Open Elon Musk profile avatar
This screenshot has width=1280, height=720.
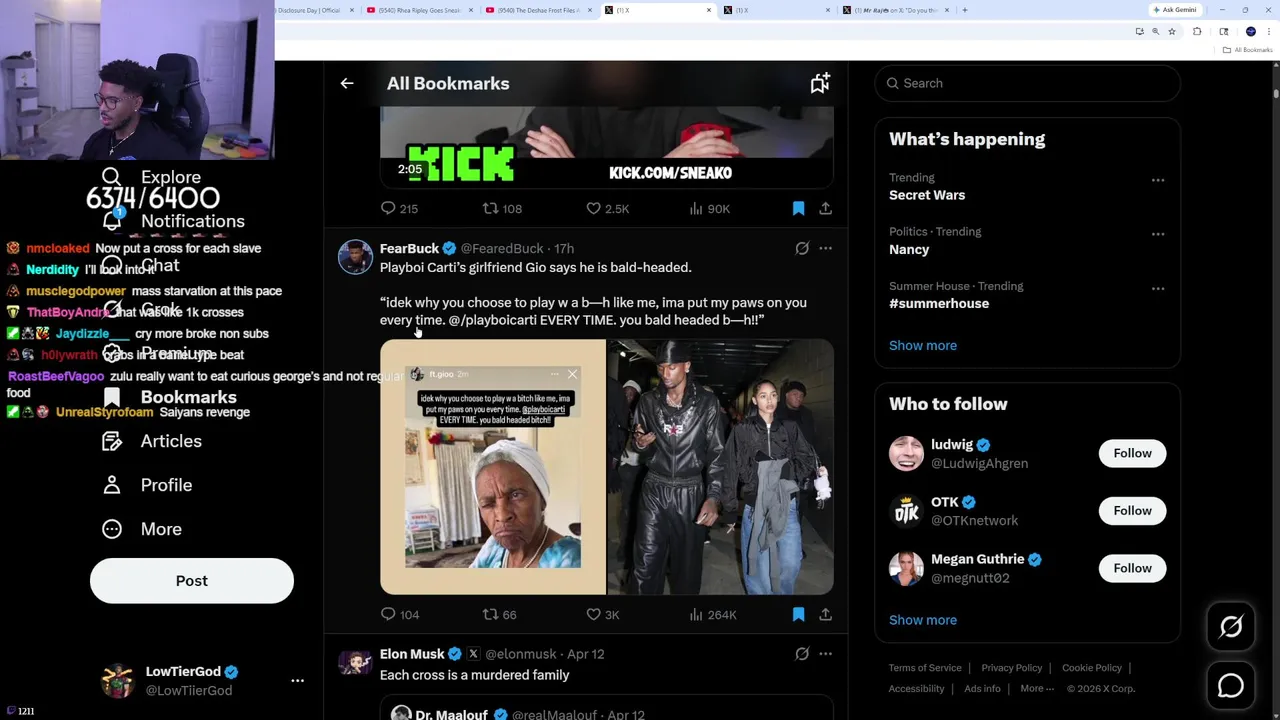click(x=355, y=663)
